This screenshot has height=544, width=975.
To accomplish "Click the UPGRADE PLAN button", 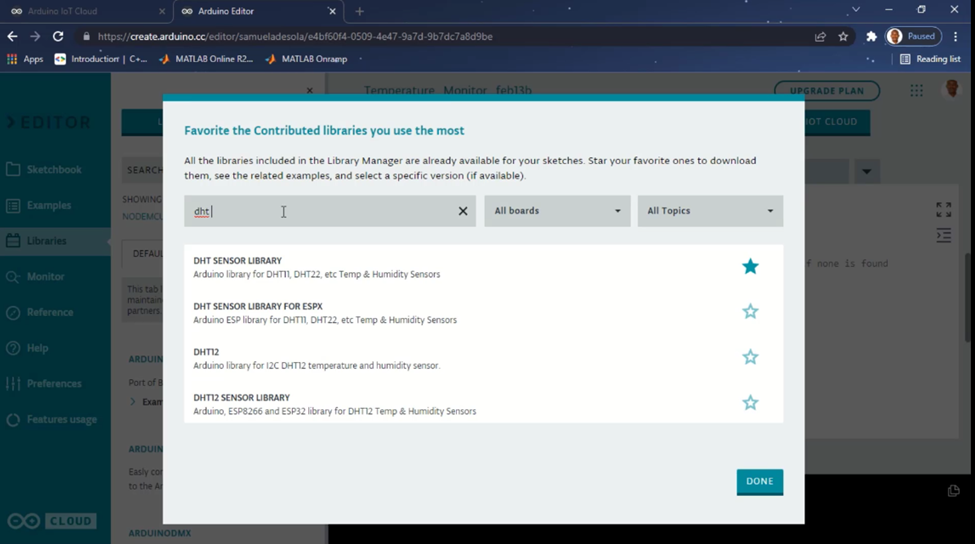I will tap(826, 91).
